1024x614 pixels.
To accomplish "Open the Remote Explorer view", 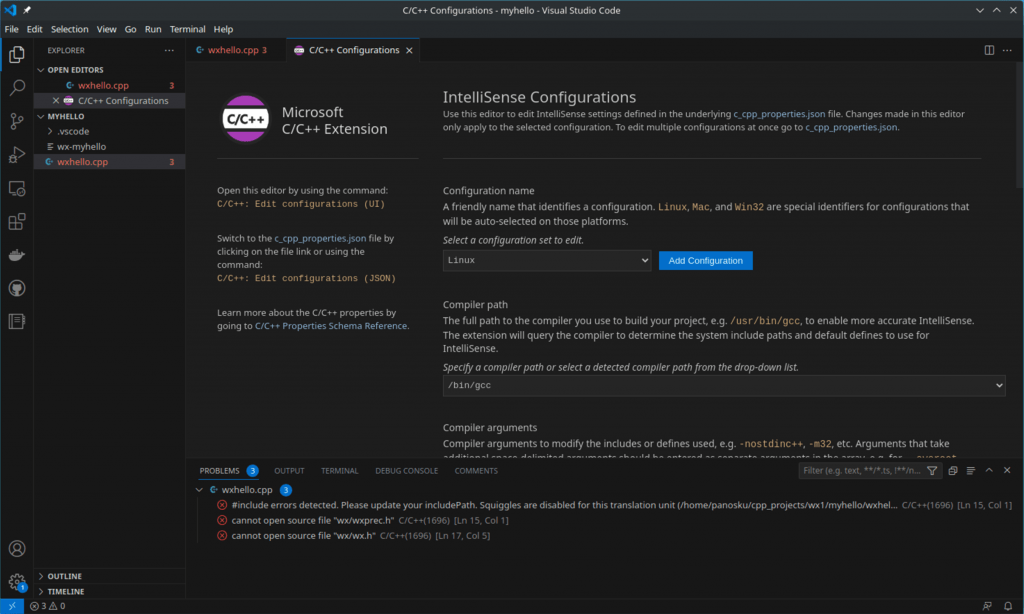I will click(x=17, y=189).
